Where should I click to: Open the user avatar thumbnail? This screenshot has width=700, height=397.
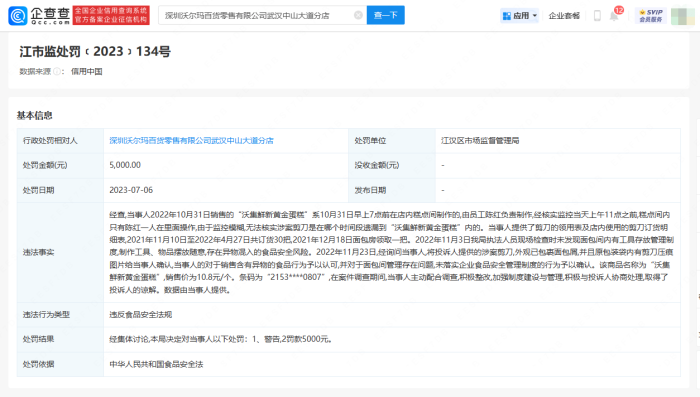(x=682, y=16)
